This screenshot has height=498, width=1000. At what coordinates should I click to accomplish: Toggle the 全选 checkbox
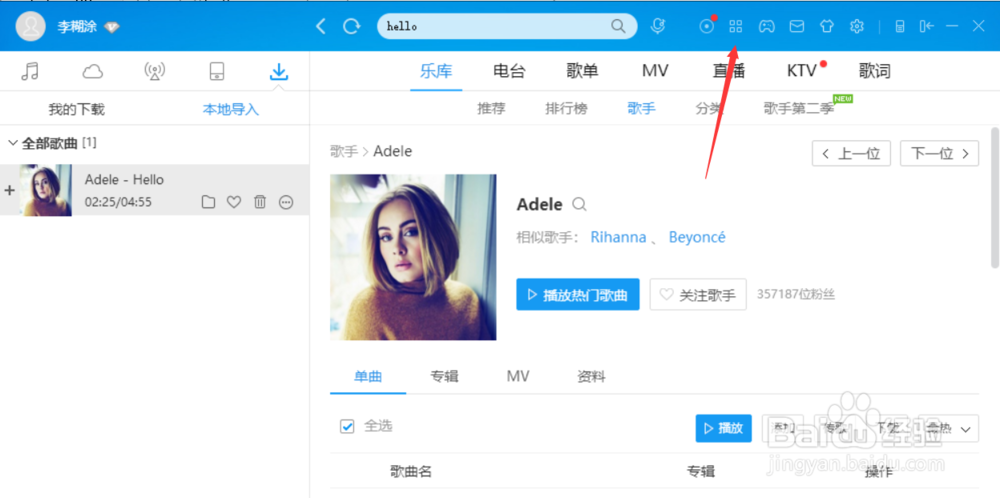coord(347,427)
